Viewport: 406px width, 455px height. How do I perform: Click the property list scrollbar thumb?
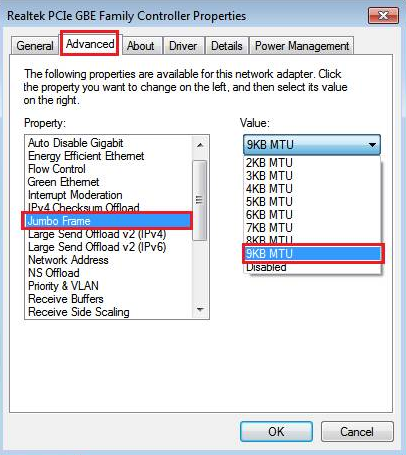click(200, 200)
